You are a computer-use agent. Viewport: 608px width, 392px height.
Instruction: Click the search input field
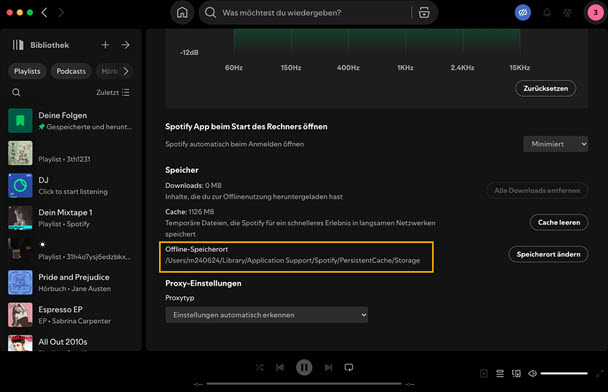(315, 13)
